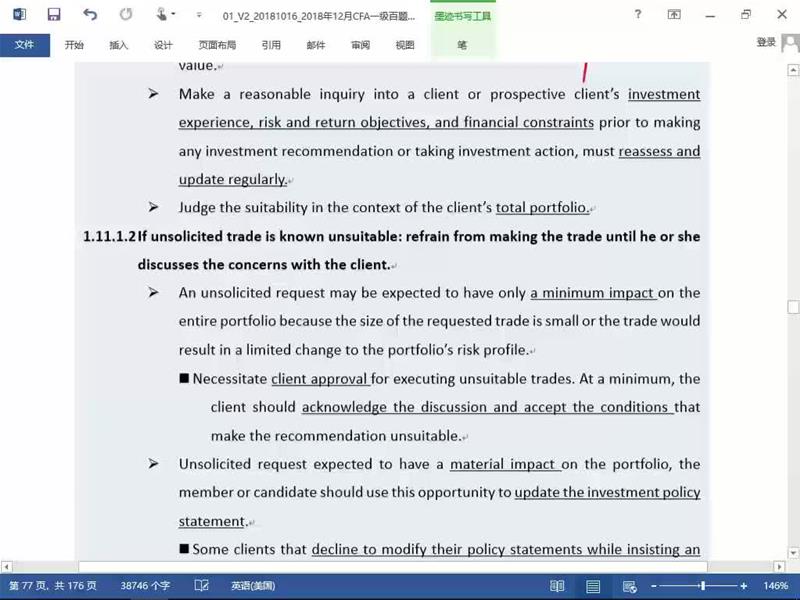This screenshot has height=600, width=800.
Task: Click 'reassess and' underlined text
Action: point(659,151)
